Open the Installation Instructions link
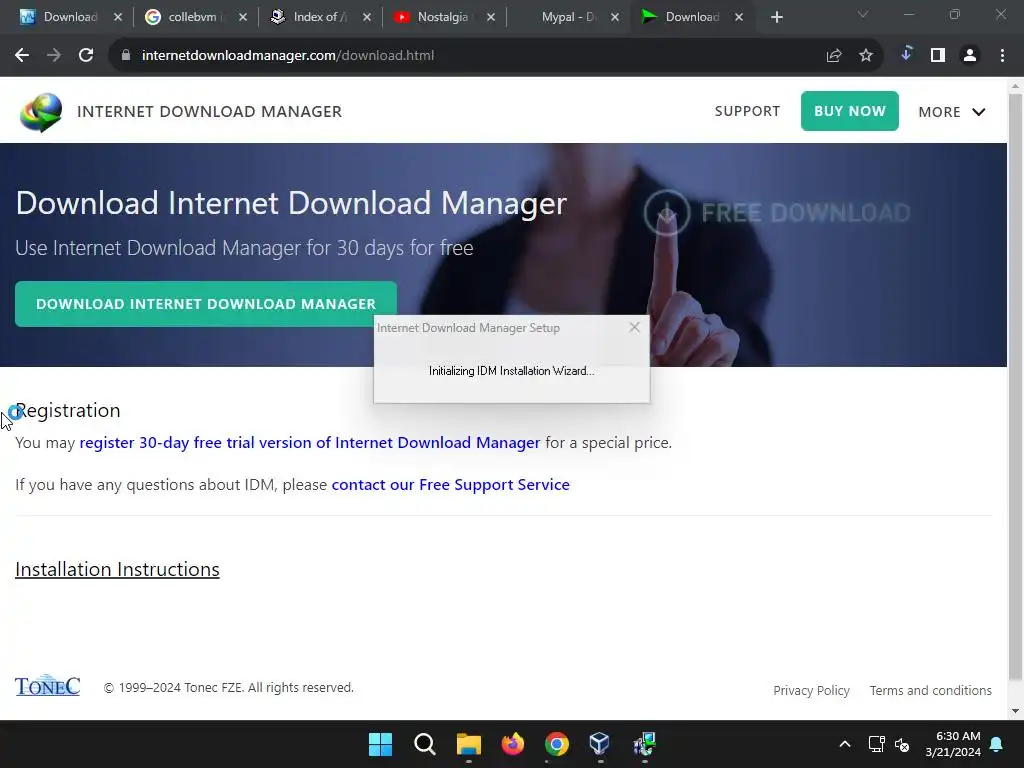This screenshot has width=1024, height=768. pos(118,569)
